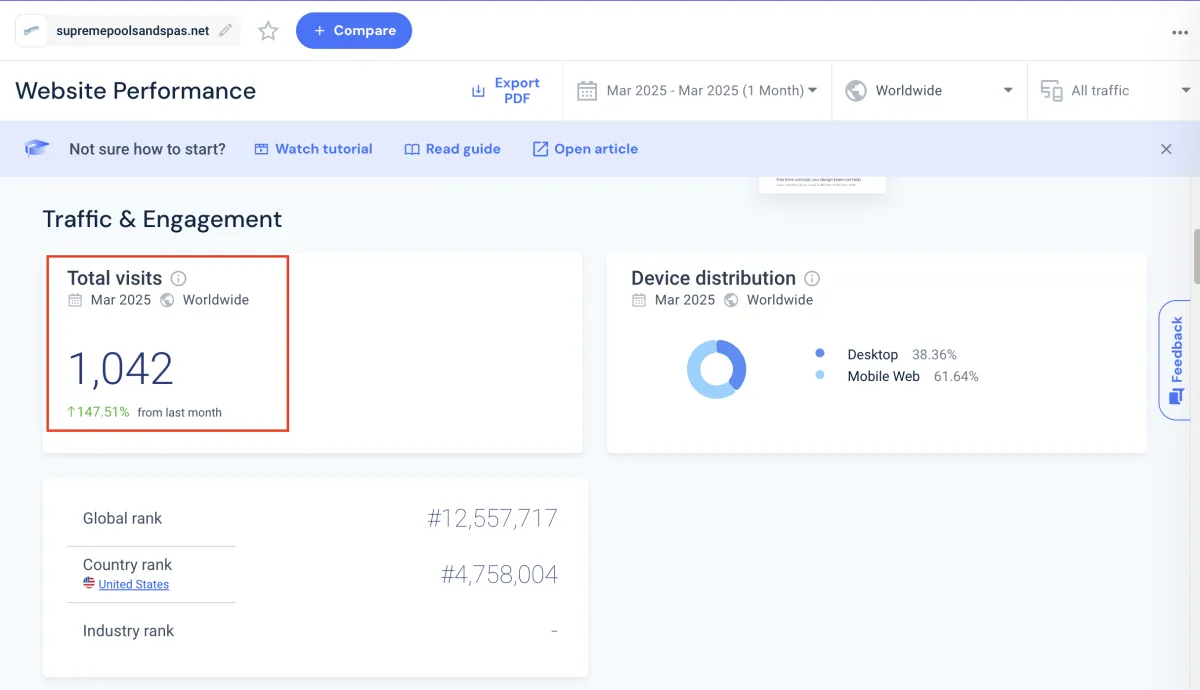Click the pencil edit icon beside domain name
Viewport: 1200px width, 690px height.
click(226, 31)
